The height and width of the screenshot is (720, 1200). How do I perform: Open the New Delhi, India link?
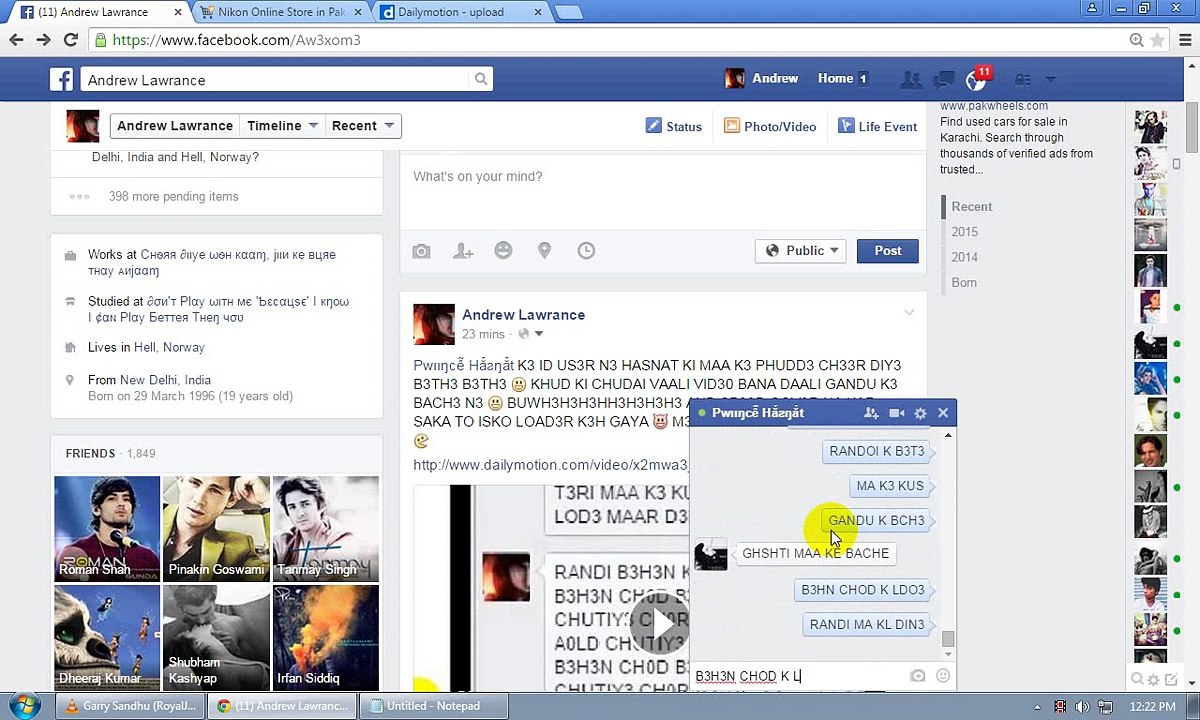[x=165, y=380]
